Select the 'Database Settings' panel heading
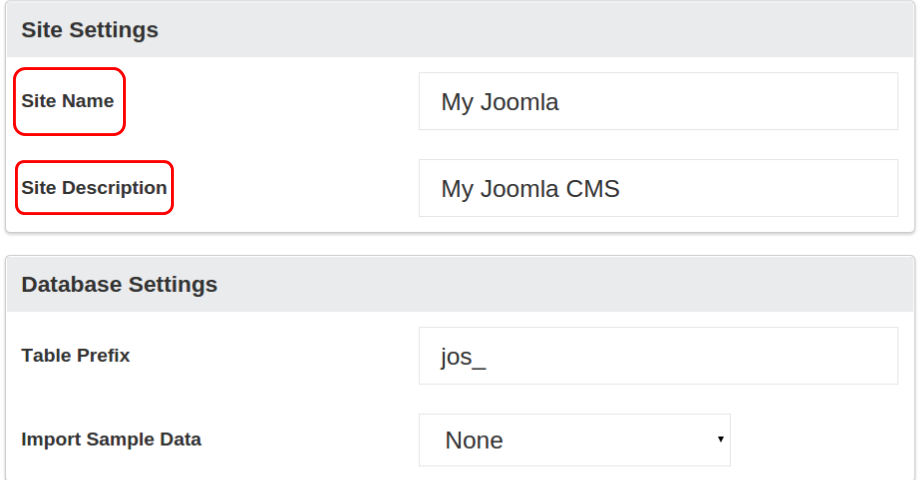The width and height of the screenshot is (918, 480). 119,284
